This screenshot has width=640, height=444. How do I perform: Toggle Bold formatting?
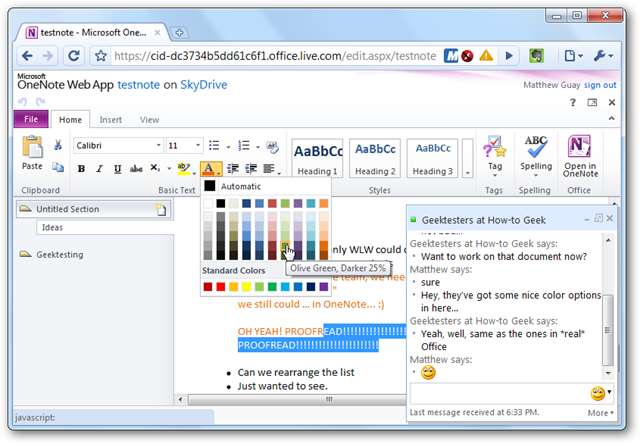point(81,169)
